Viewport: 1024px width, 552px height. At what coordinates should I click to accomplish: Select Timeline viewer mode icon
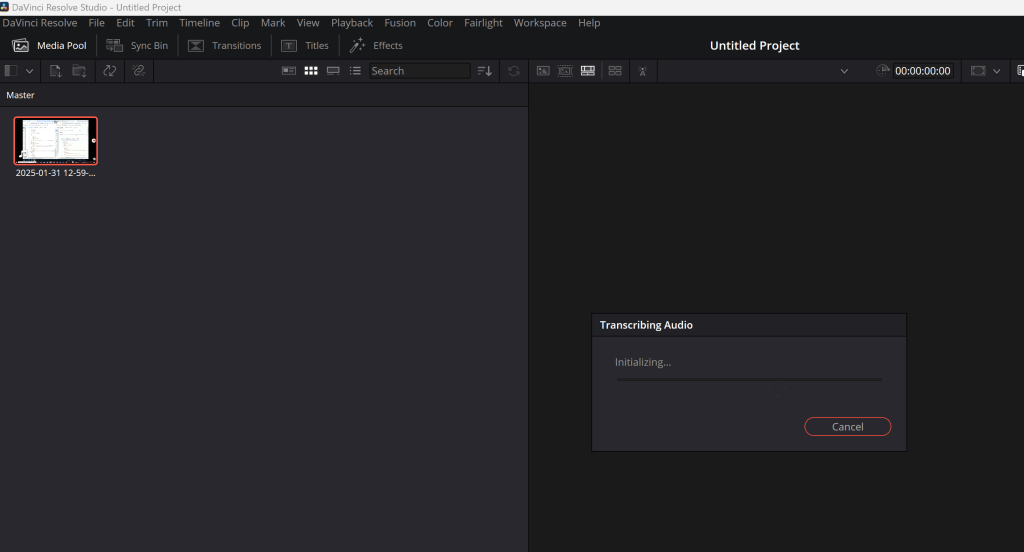pos(588,71)
